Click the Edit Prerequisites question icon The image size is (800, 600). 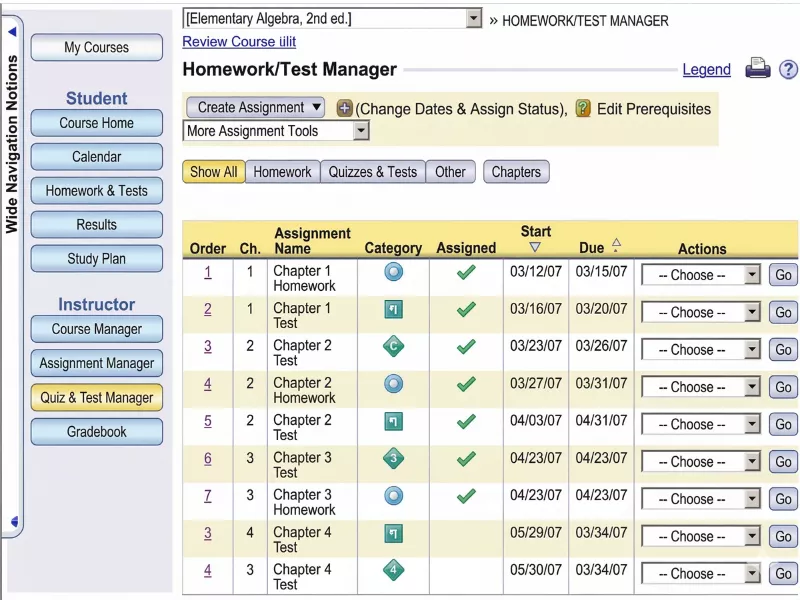point(583,108)
